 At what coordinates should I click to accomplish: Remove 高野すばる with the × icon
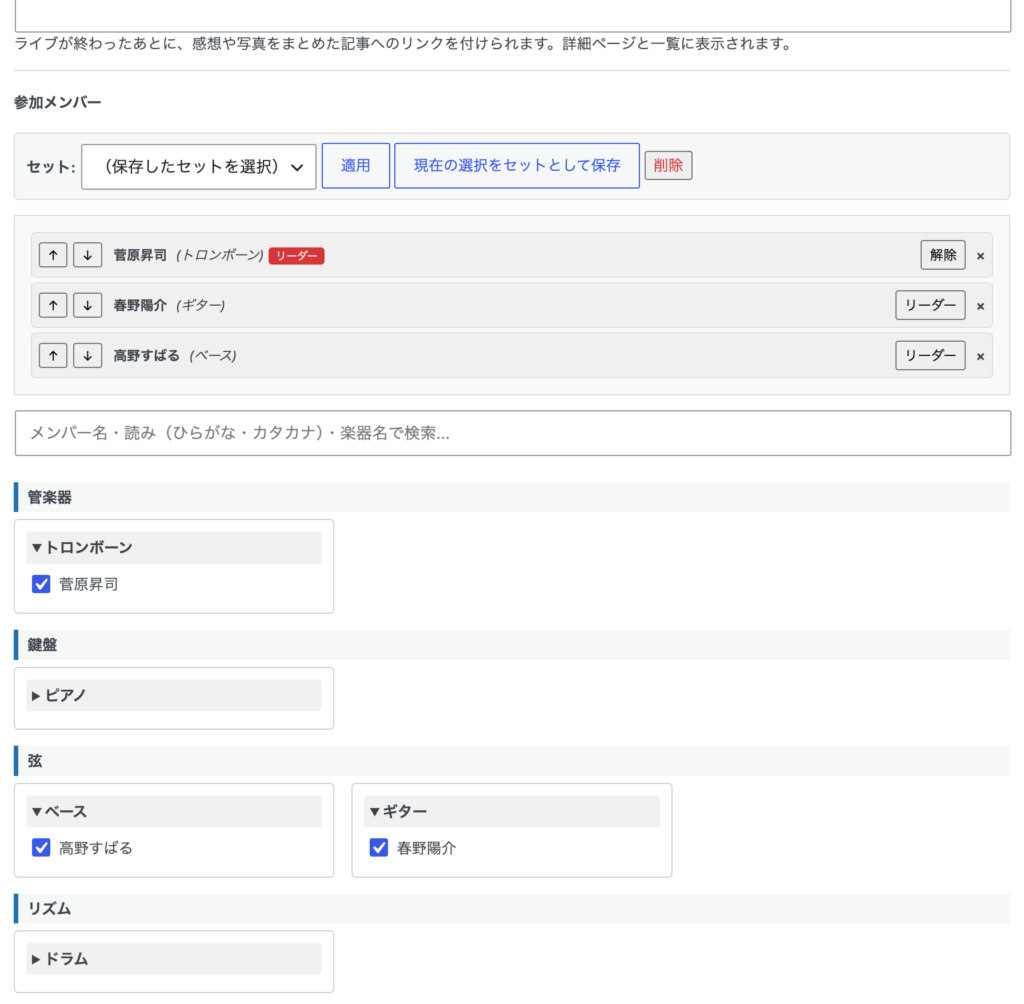point(980,357)
